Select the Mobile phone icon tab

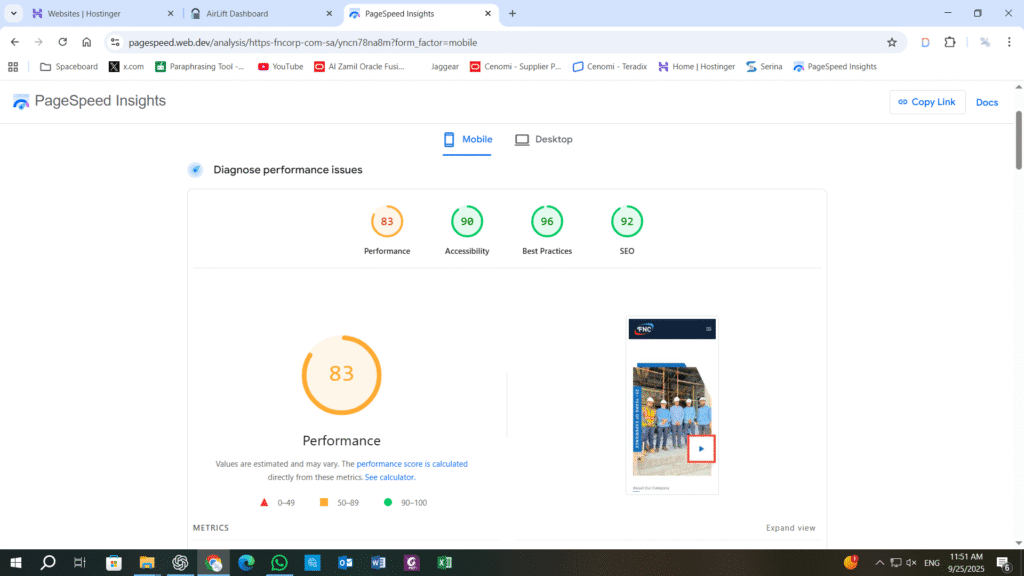point(449,139)
